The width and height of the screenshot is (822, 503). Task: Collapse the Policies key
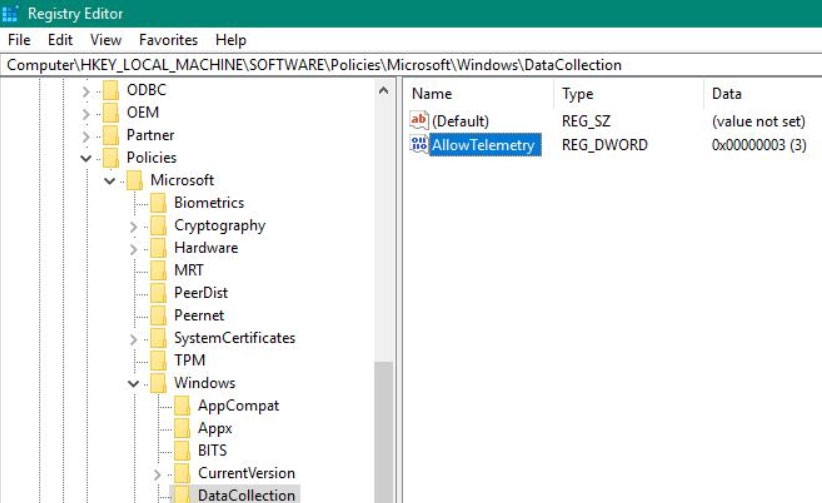click(86, 158)
